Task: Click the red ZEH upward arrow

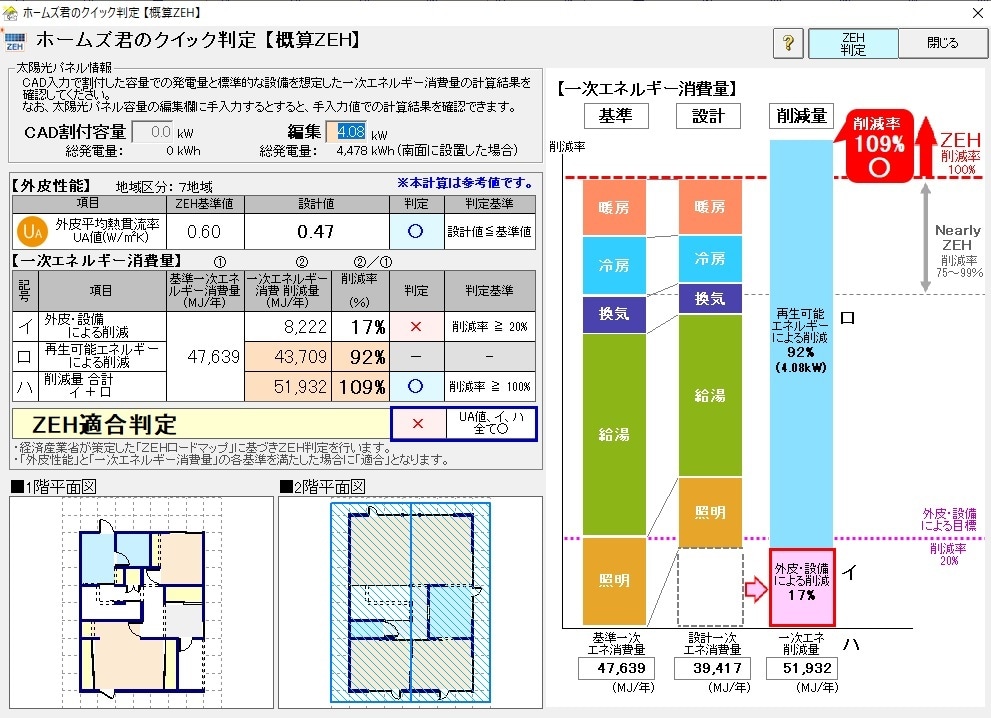Action: coord(926,147)
